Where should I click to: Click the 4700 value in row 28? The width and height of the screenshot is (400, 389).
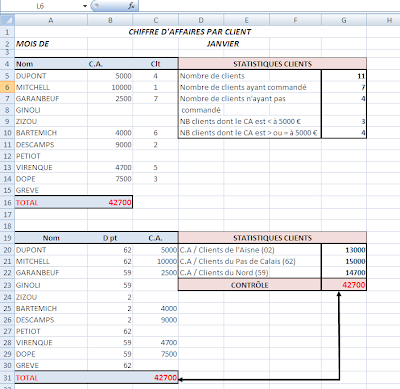coord(169,343)
